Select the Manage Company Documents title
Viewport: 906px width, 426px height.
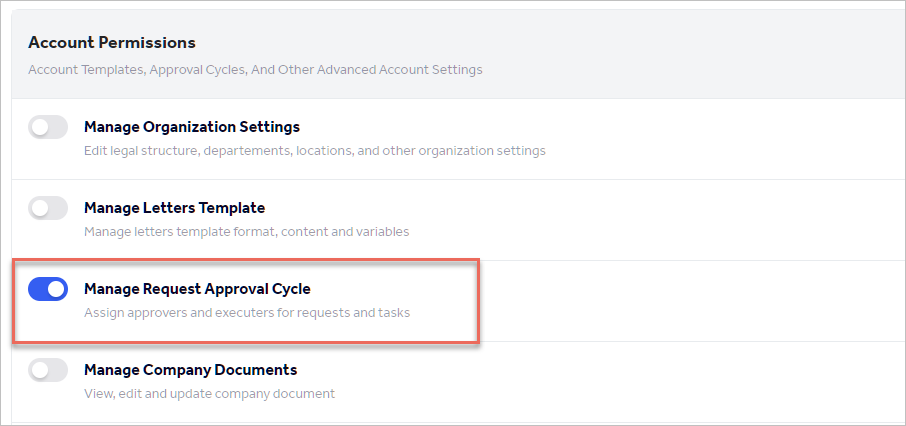[190, 370]
